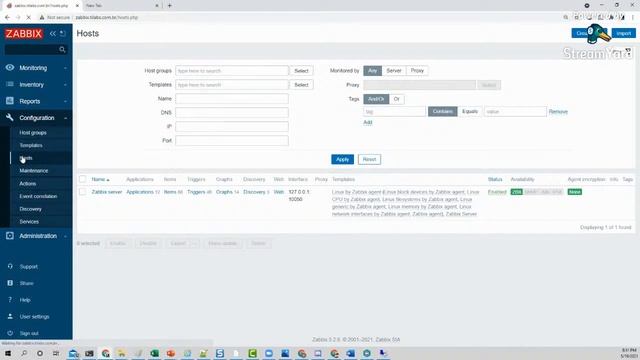Image resolution: width=640 pixels, height=360 pixels.
Task: Click the Name filter input field
Action: (232, 98)
